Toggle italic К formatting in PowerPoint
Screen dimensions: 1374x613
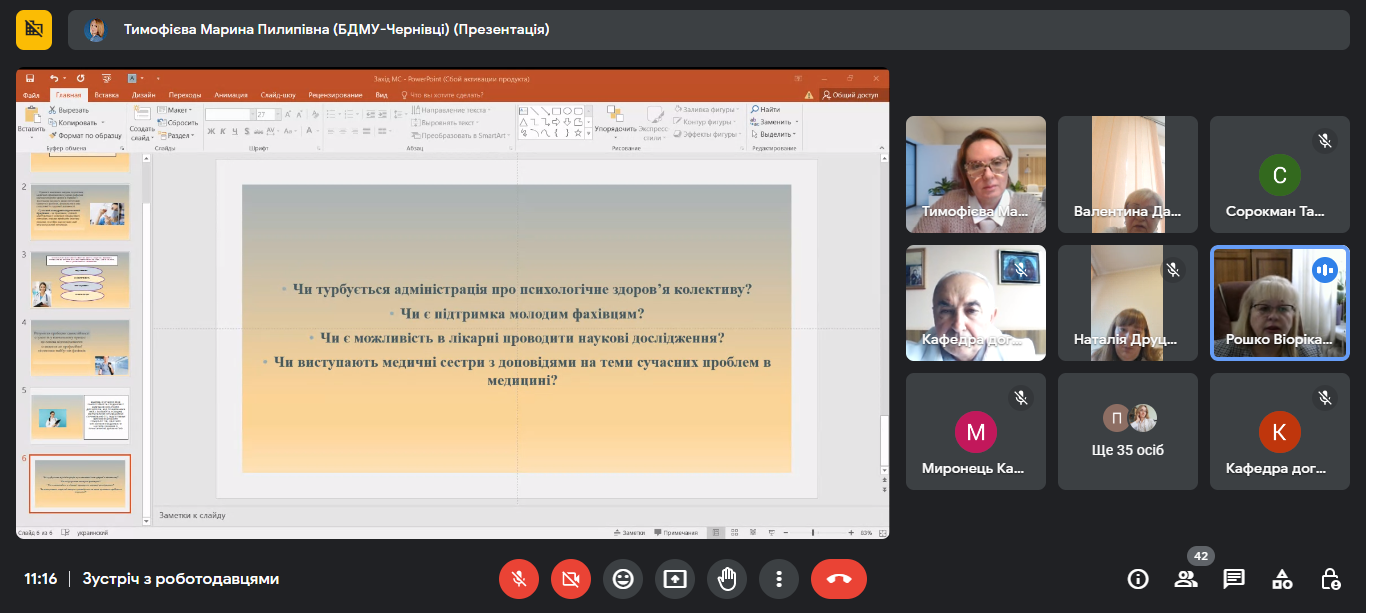223,131
